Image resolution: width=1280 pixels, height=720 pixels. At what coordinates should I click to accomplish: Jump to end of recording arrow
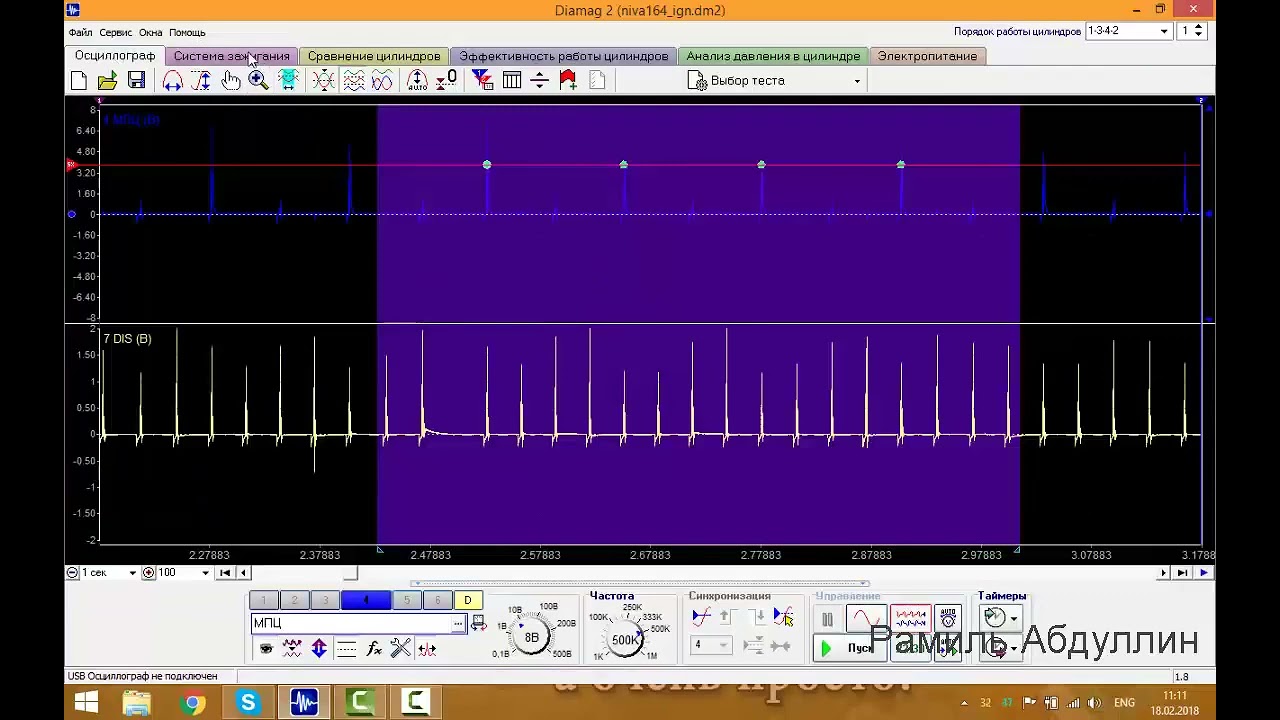(x=1182, y=573)
